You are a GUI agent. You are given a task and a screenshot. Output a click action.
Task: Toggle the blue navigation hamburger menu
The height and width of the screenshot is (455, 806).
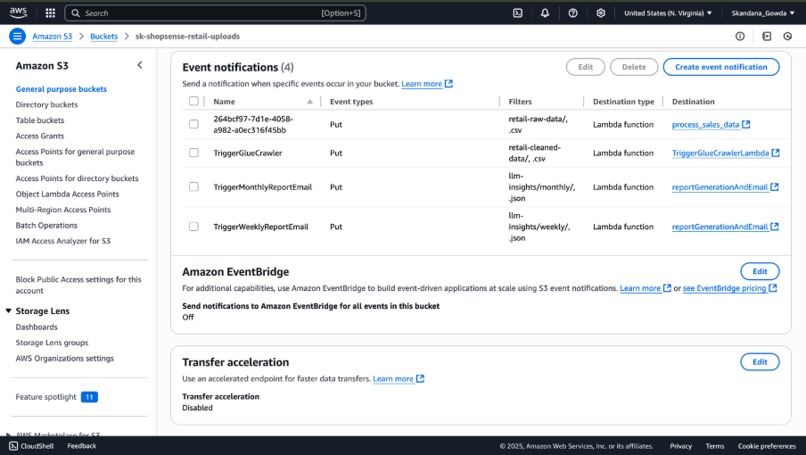[17, 36]
